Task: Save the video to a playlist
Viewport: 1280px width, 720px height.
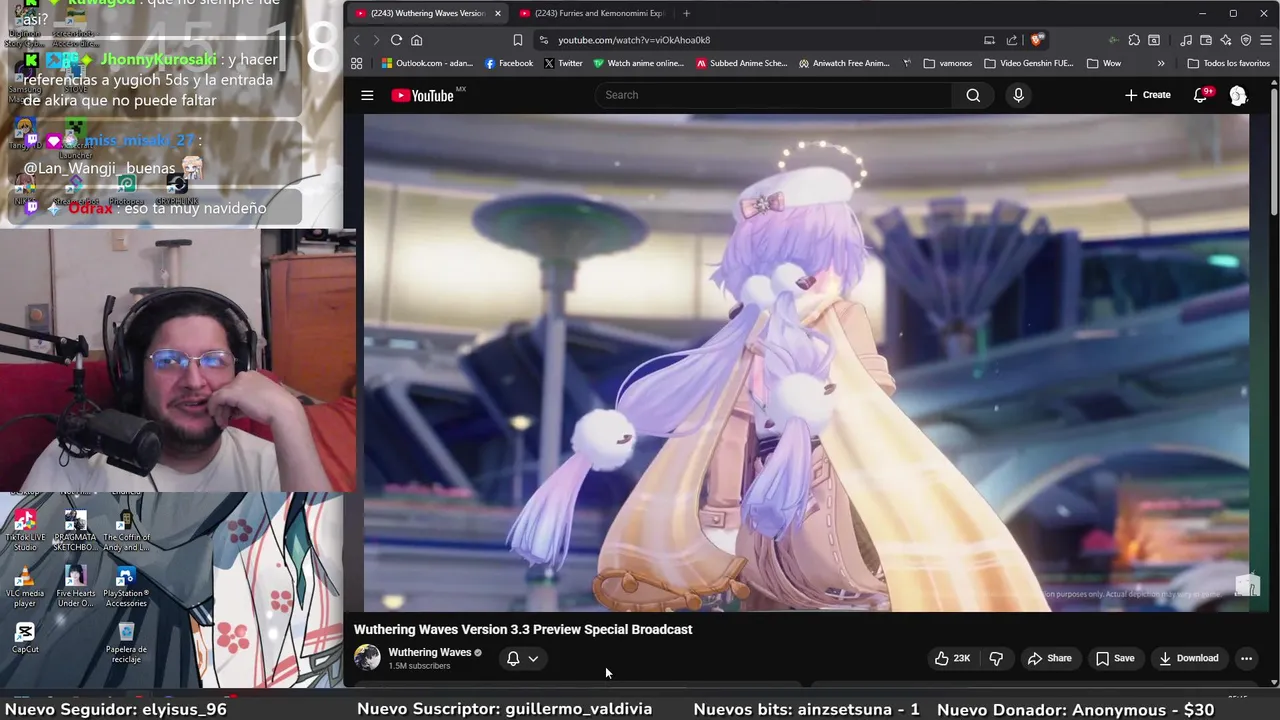Action: tap(1114, 658)
